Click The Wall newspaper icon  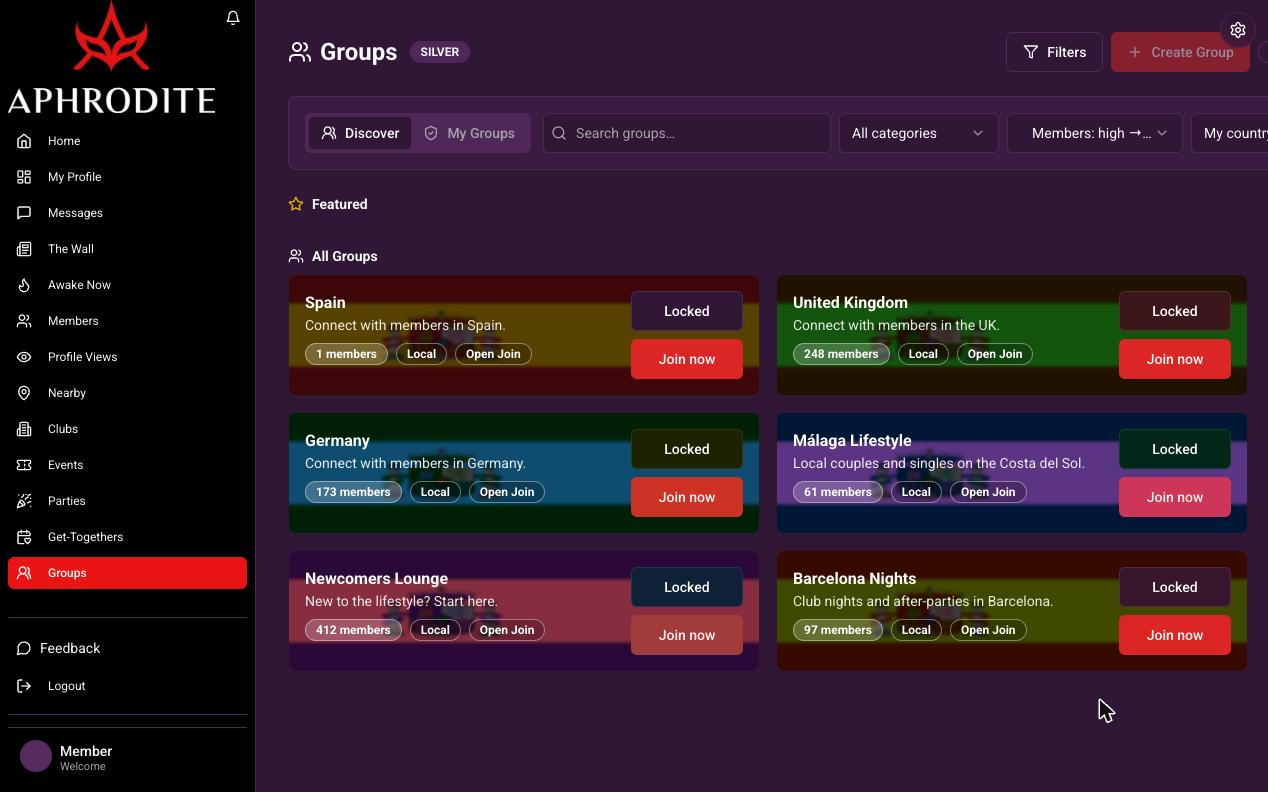[x=24, y=249]
